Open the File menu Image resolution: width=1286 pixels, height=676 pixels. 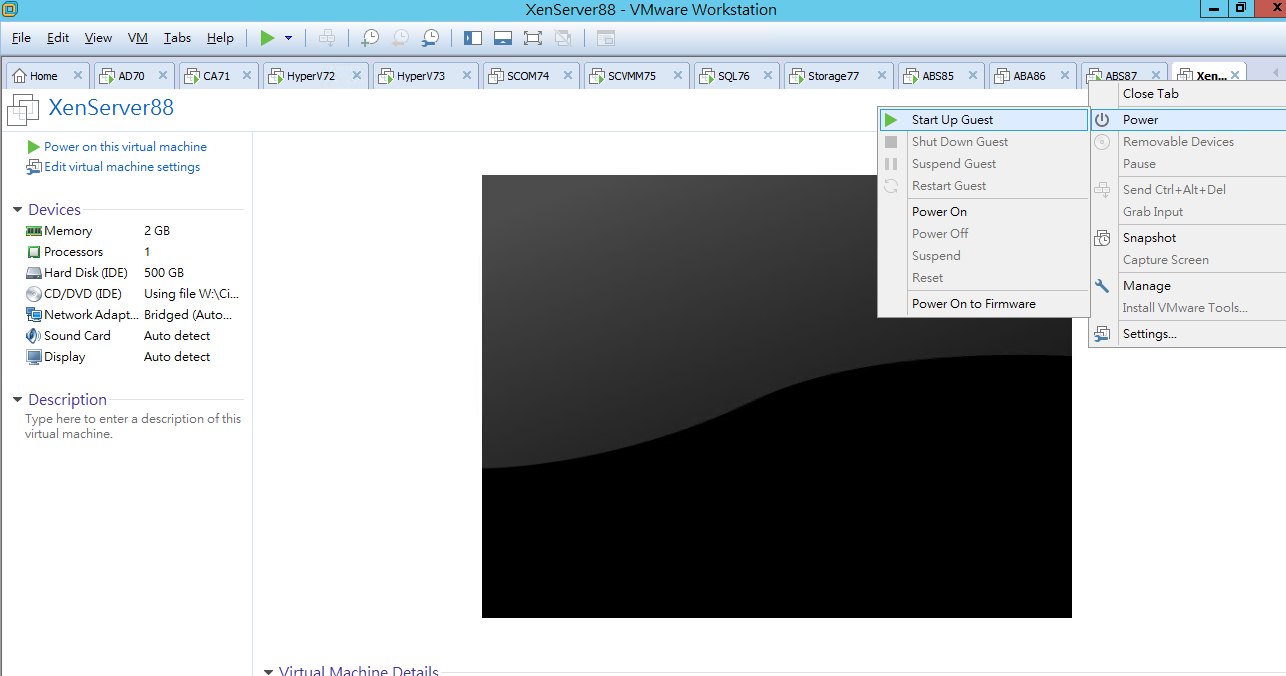pyautogui.click(x=21, y=38)
